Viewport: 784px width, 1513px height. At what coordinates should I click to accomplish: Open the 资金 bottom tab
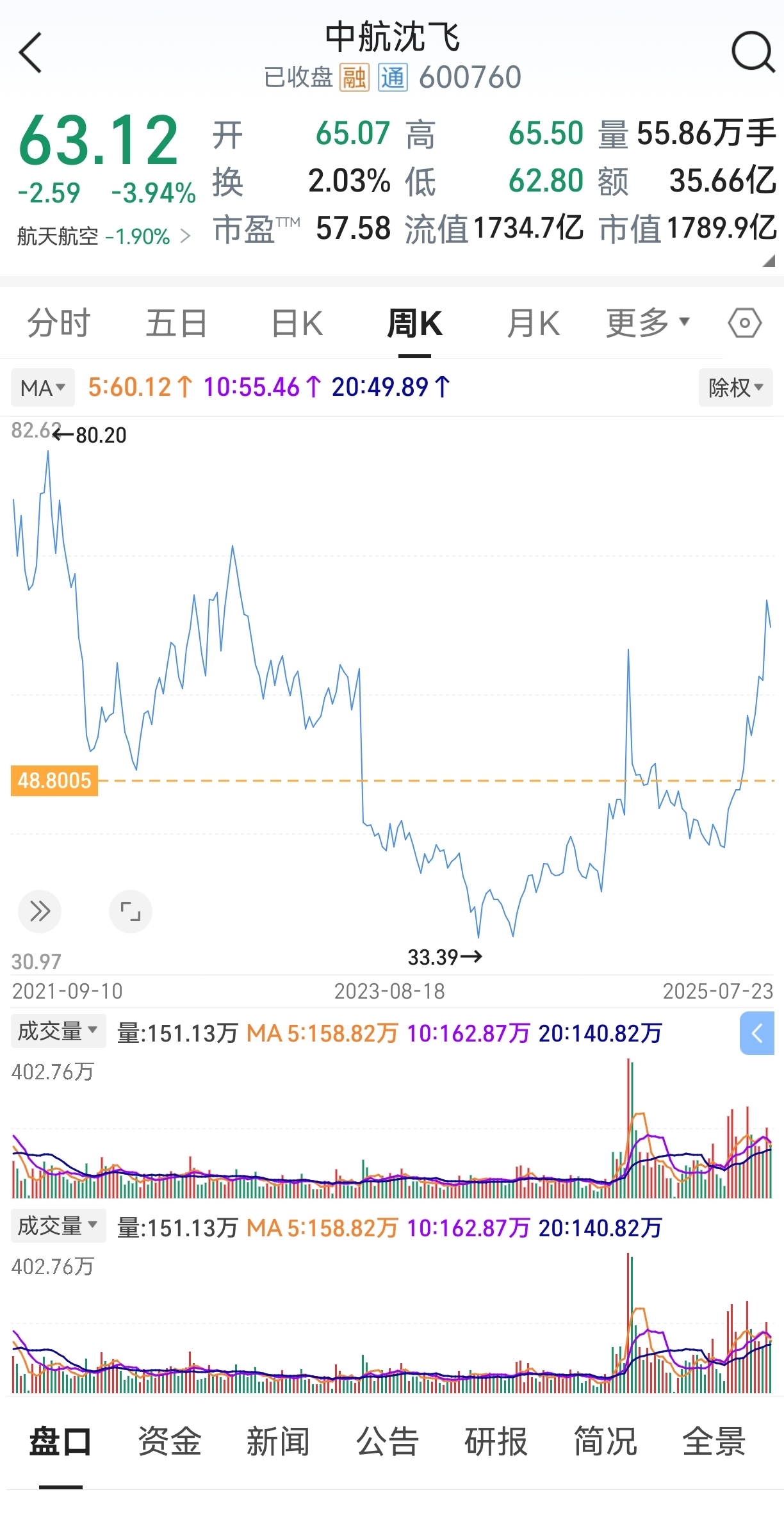point(170,1441)
